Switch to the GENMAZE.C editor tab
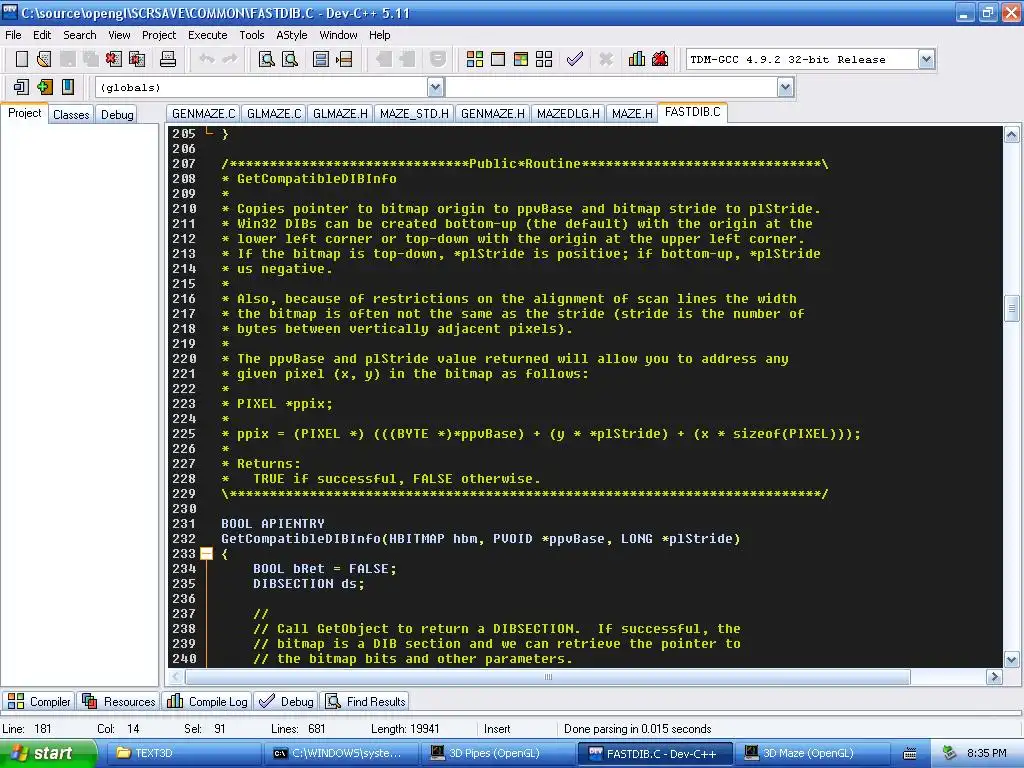 203,114
